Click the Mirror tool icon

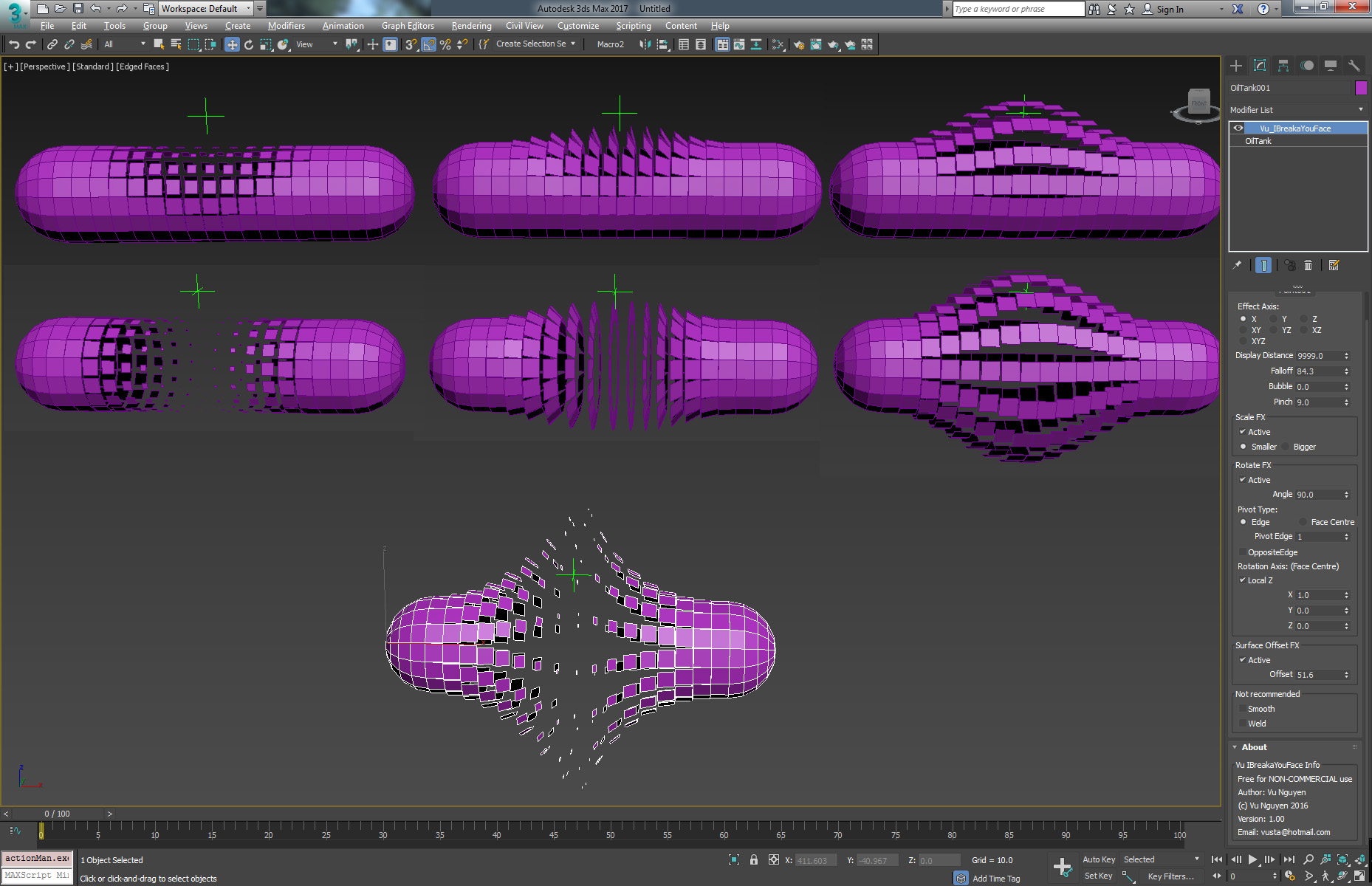click(645, 44)
